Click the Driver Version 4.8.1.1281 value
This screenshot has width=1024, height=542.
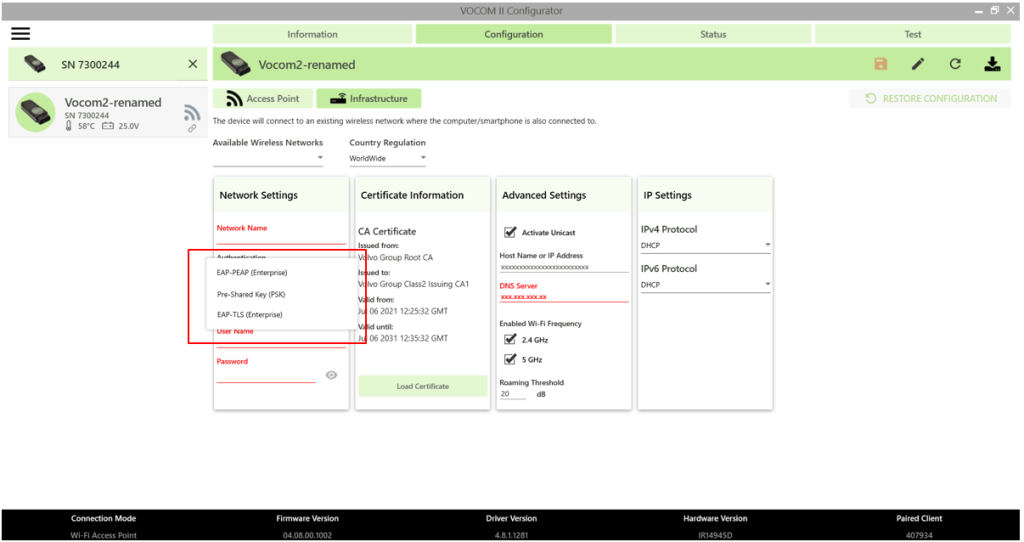pyautogui.click(x=511, y=535)
